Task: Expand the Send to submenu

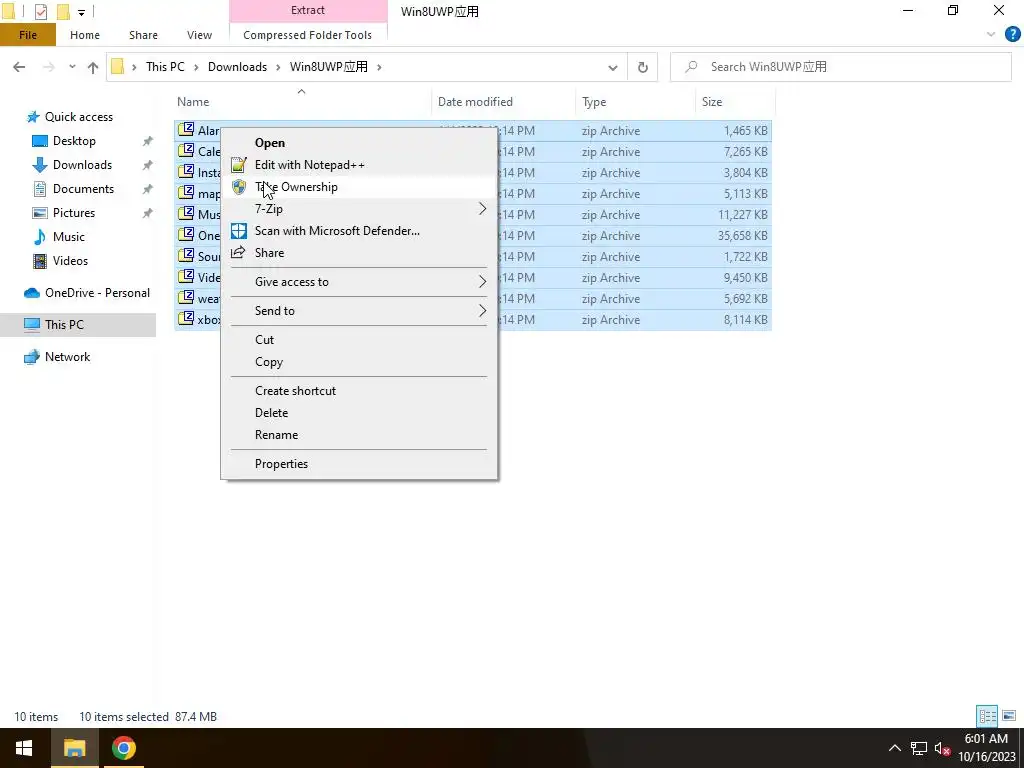Action: (482, 310)
